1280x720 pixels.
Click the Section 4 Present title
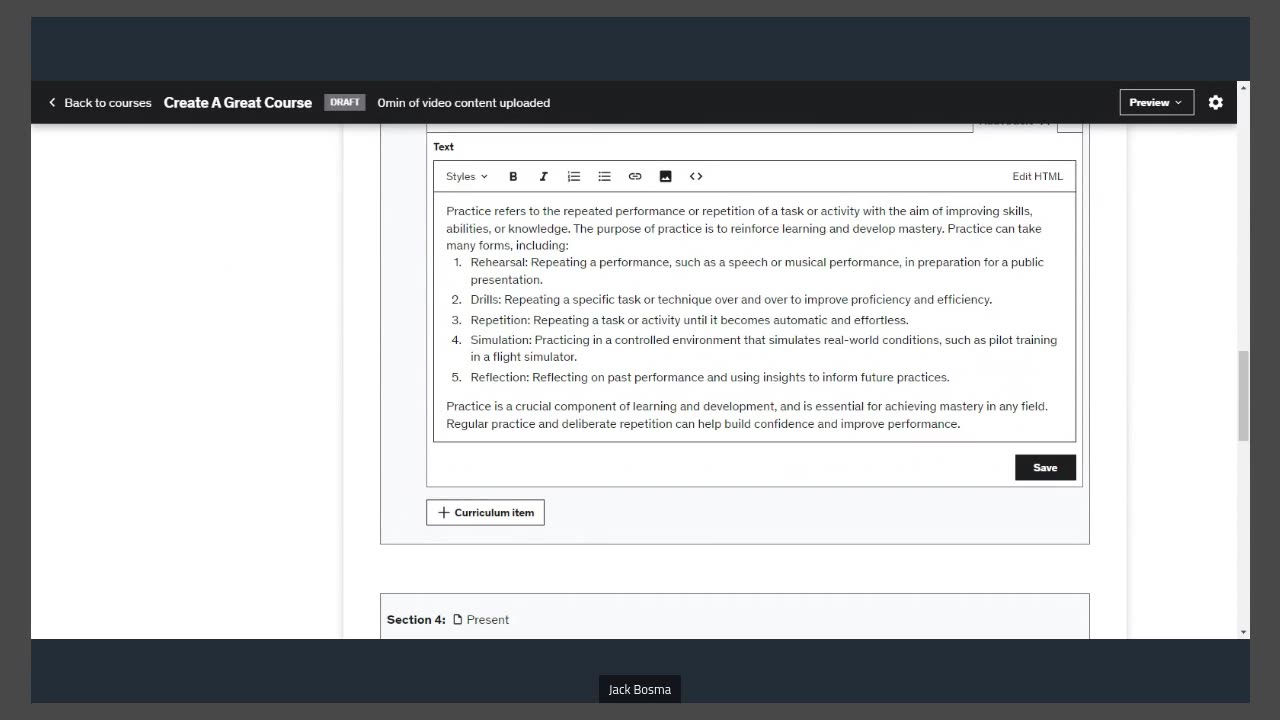click(448, 619)
